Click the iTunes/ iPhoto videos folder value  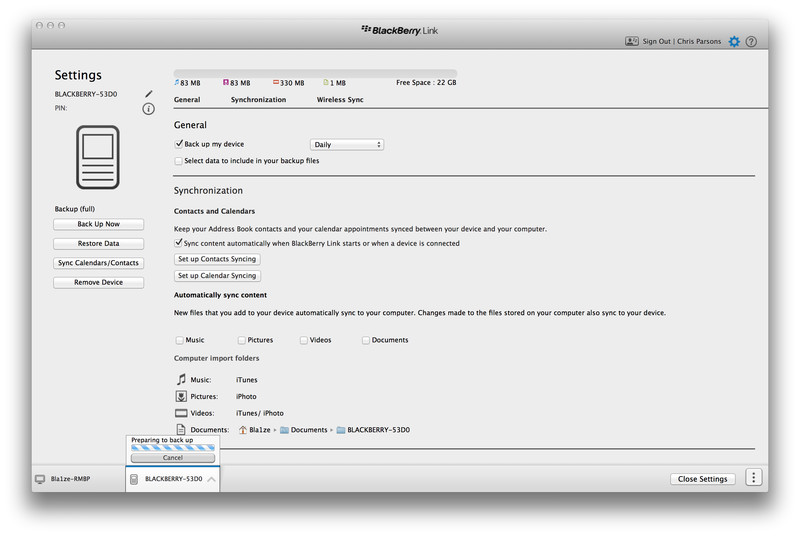(260, 414)
